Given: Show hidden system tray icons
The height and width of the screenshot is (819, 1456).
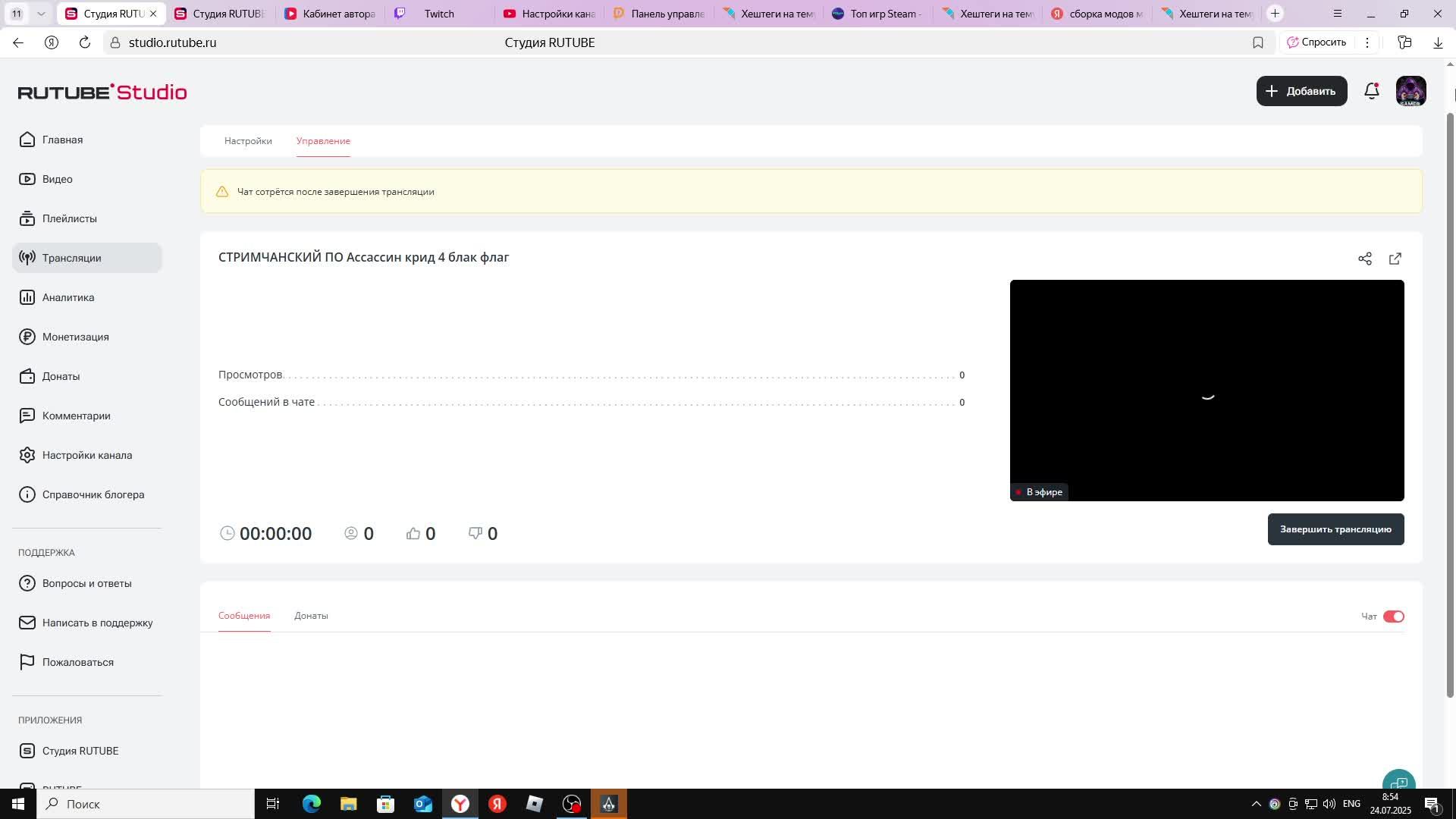Looking at the screenshot, I should click(x=1256, y=804).
